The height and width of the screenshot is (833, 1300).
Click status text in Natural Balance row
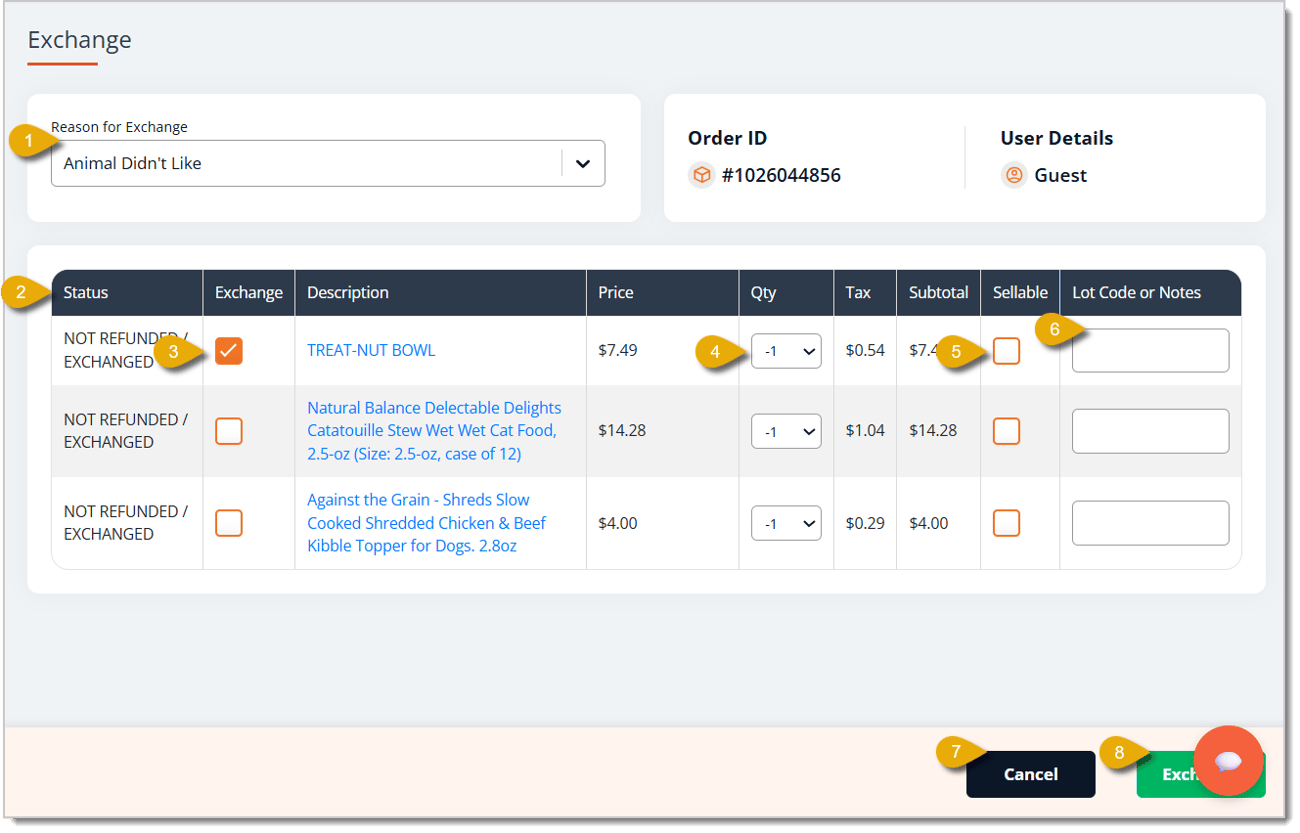[125, 431]
